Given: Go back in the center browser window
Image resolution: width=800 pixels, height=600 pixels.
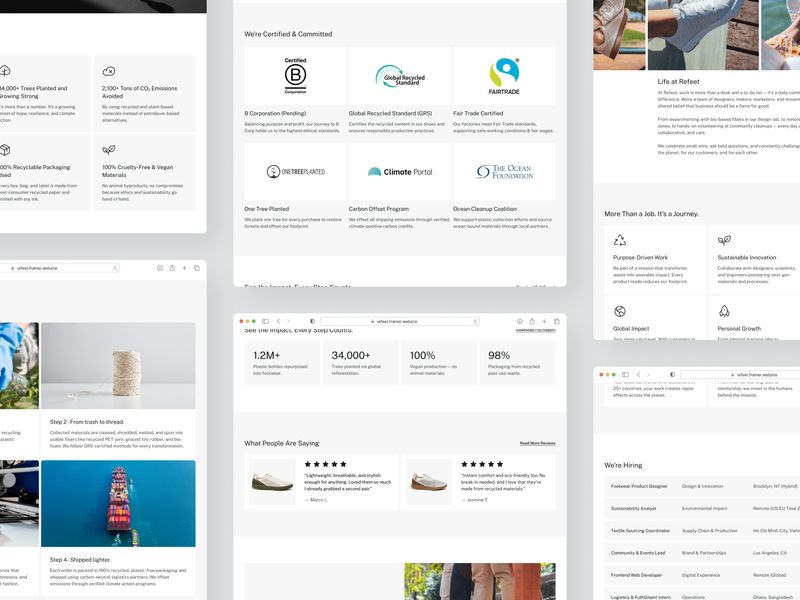Looking at the screenshot, I should [279, 321].
